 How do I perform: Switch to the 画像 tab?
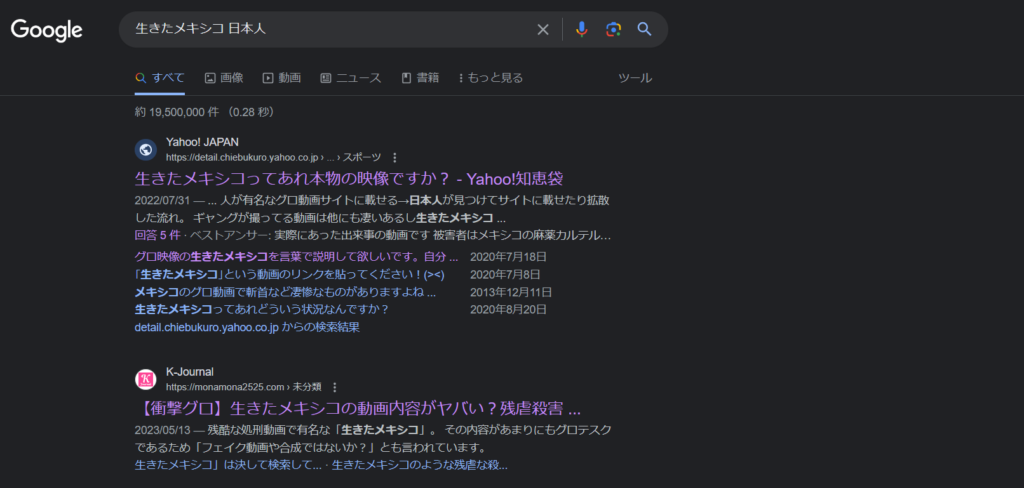point(224,78)
